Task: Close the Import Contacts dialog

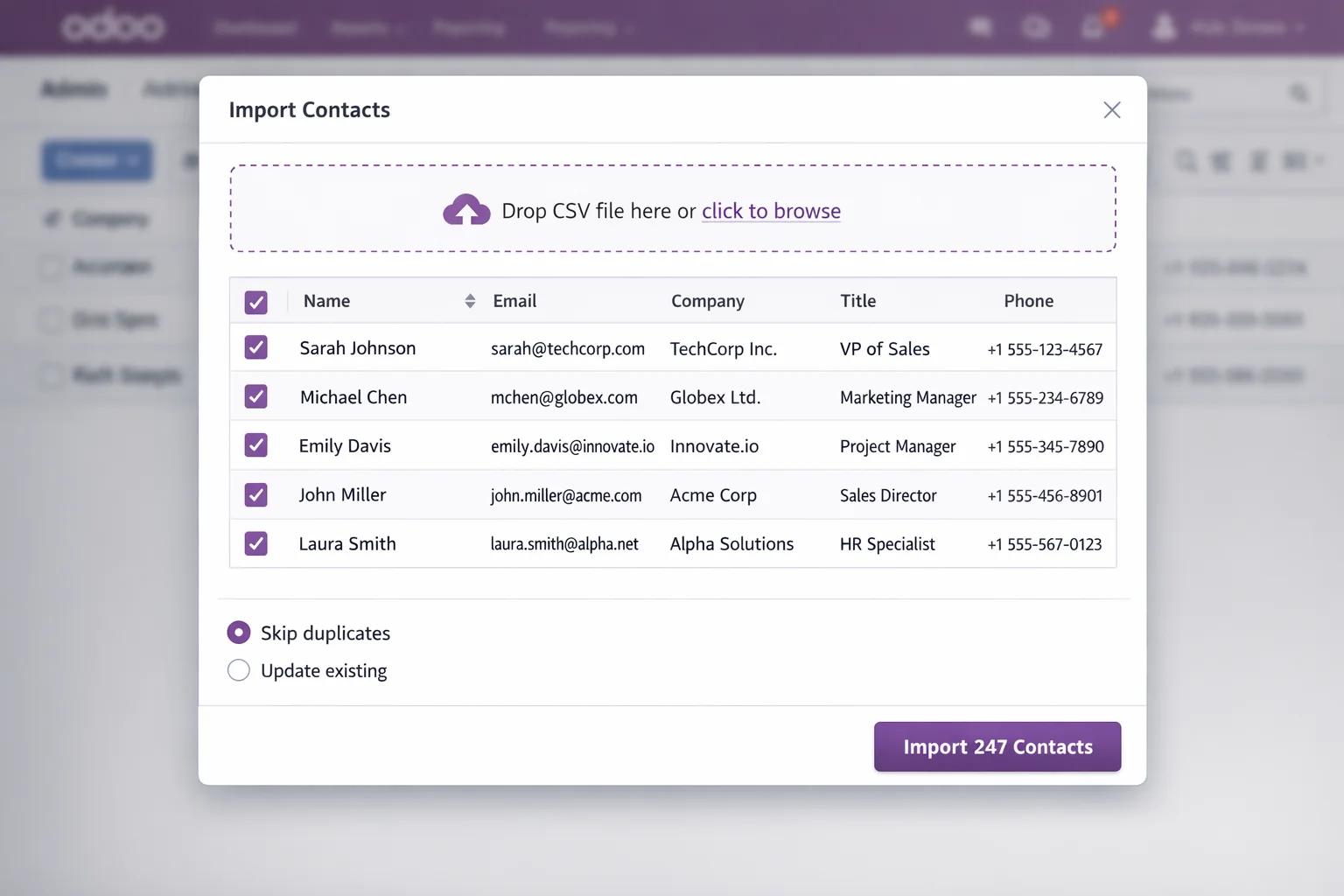Action: click(x=1111, y=110)
